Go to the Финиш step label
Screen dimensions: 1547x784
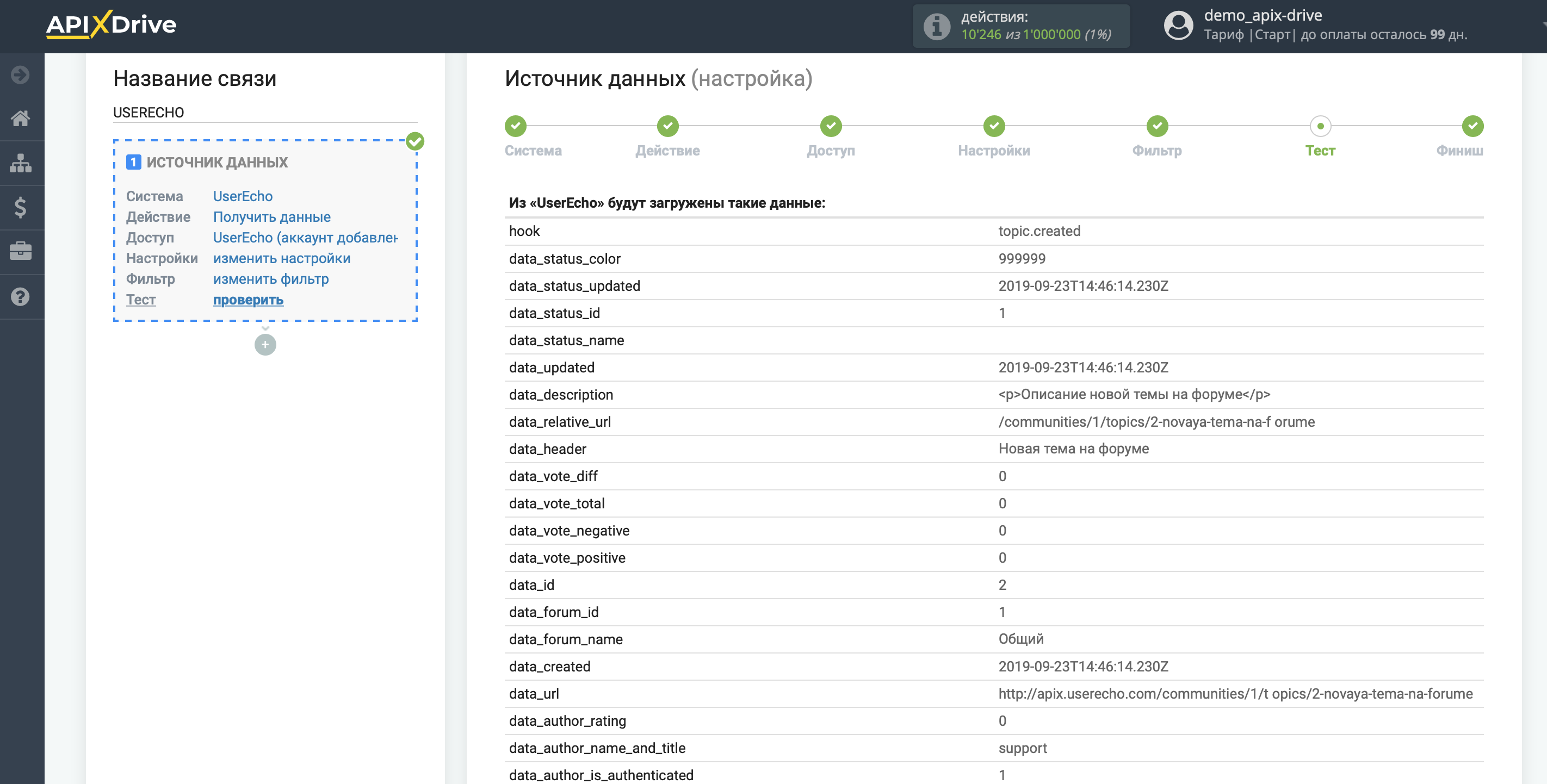(1460, 151)
